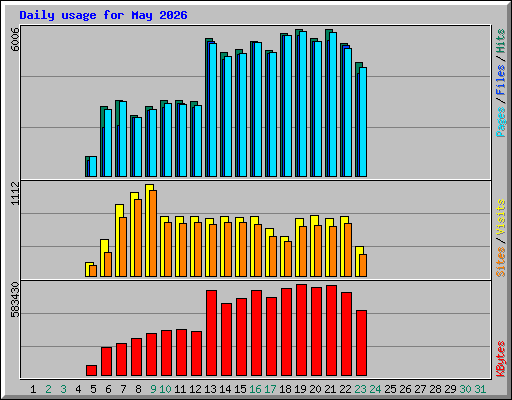Click day 10 on the x-axis

coord(165,389)
